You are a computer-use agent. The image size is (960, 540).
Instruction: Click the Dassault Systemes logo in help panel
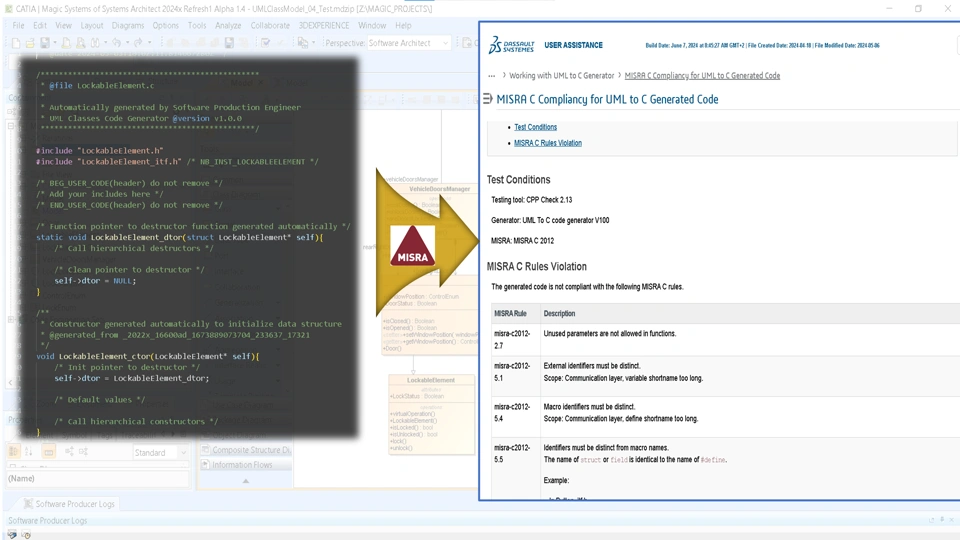[x=511, y=45]
